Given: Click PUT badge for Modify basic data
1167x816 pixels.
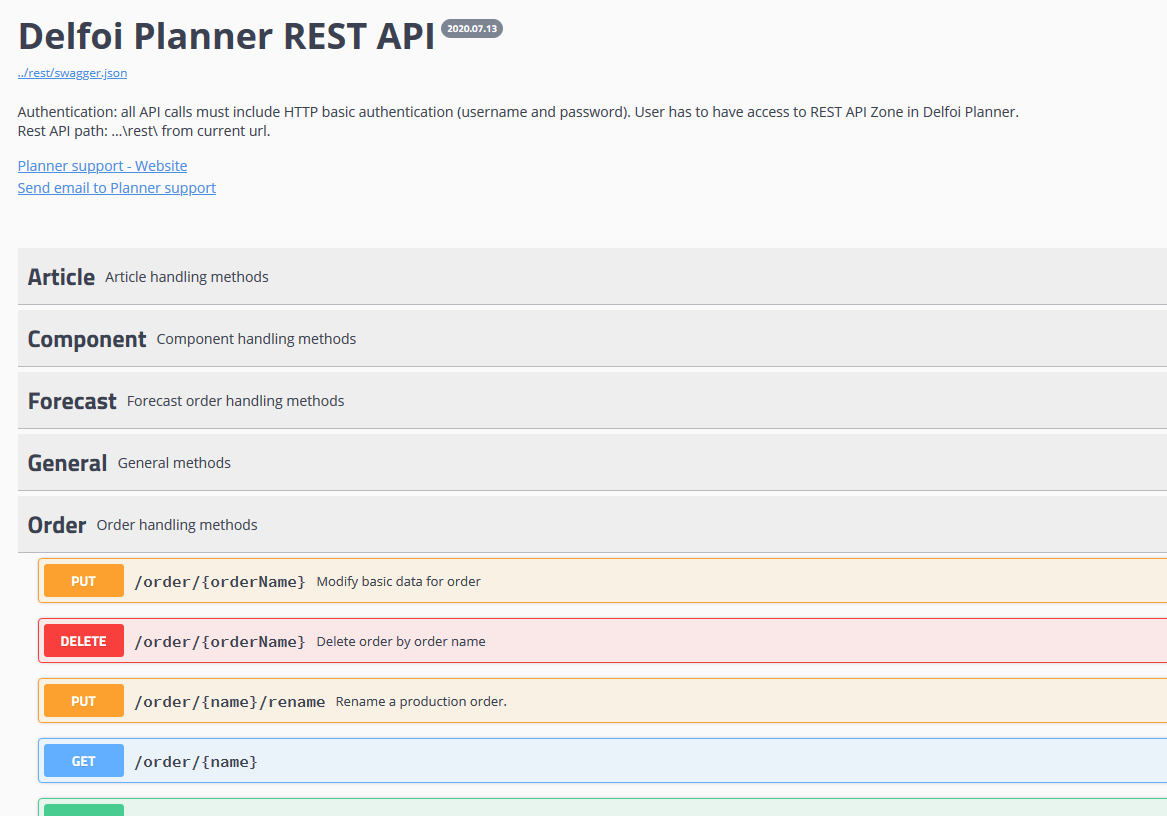Looking at the screenshot, I should 84,581.
